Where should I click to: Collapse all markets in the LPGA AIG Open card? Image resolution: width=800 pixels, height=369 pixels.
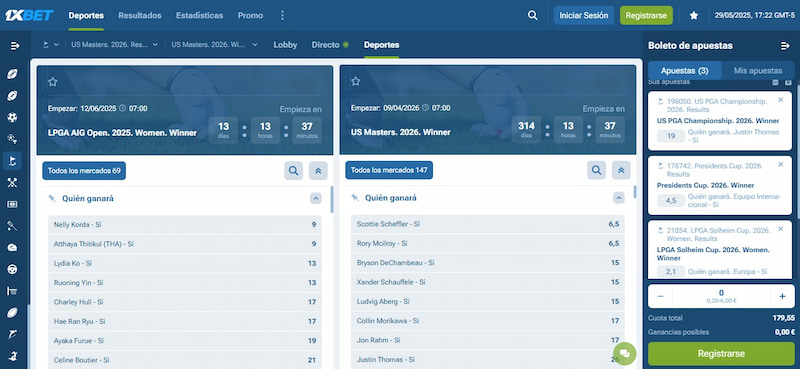318,170
